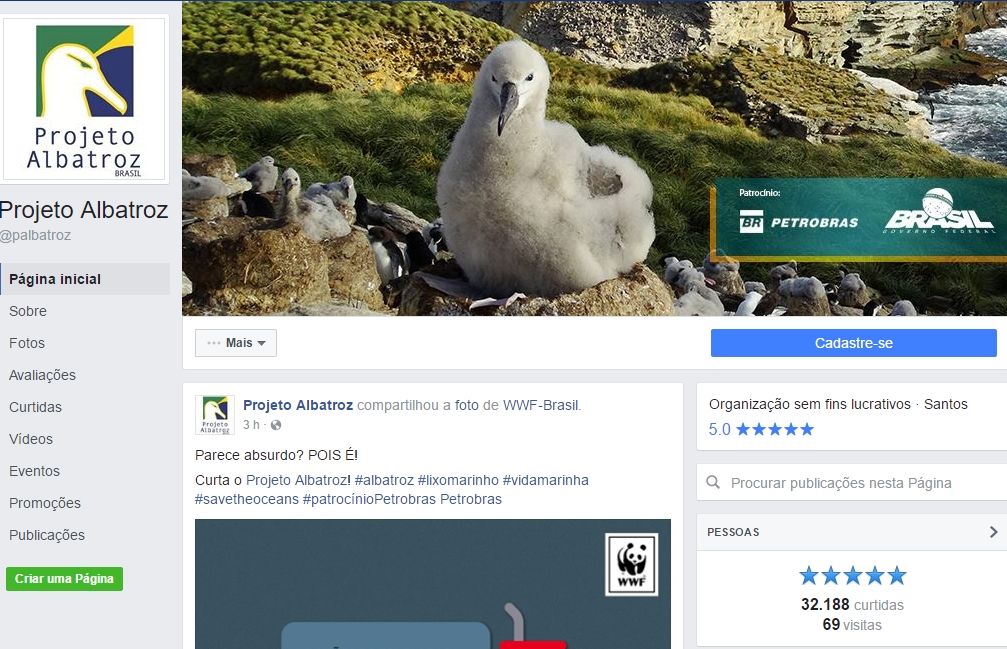Click the Projeto Albatroz profile logo
1007x649 pixels.
coord(85,100)
